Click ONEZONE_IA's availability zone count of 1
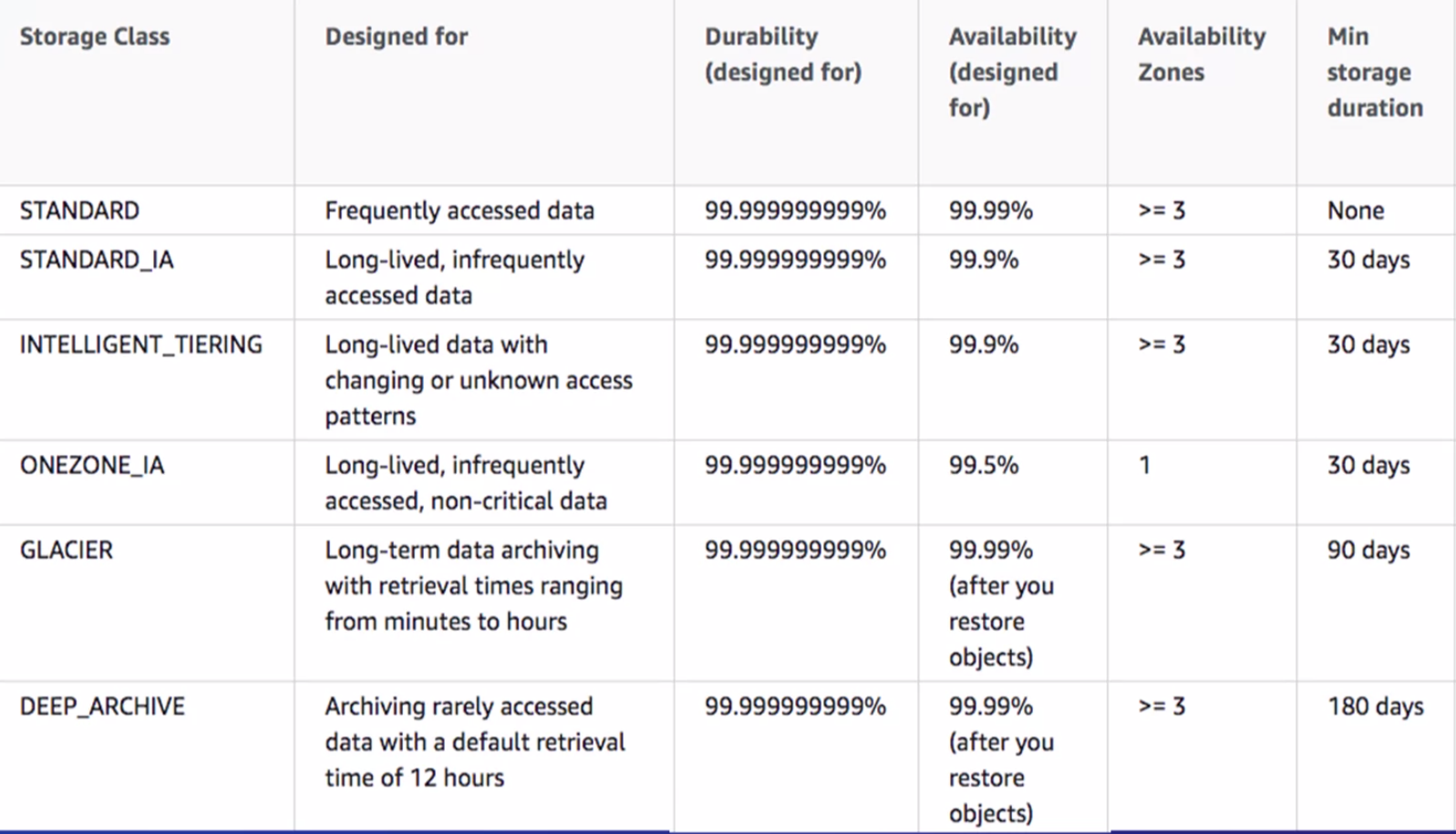This screenshot has width=1456, height=834. [x=1144, y=465]
